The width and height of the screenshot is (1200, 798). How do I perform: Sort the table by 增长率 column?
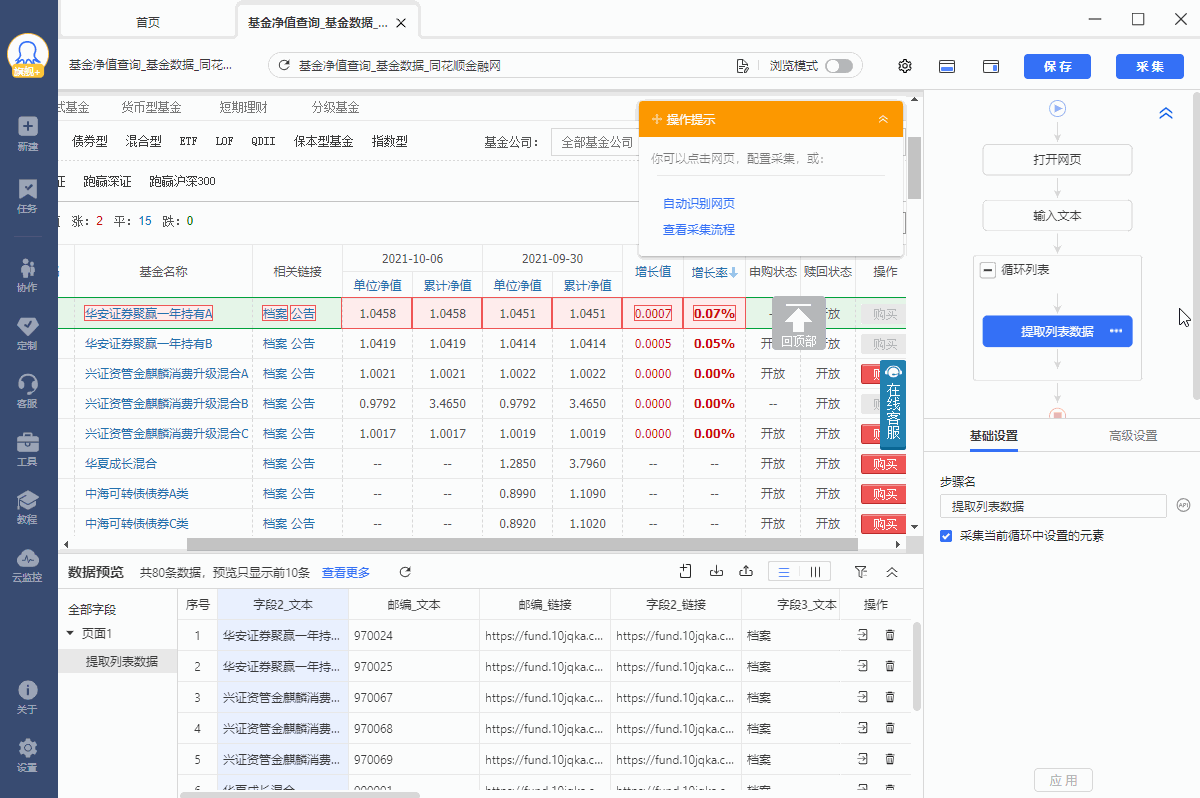pos(714,272)
